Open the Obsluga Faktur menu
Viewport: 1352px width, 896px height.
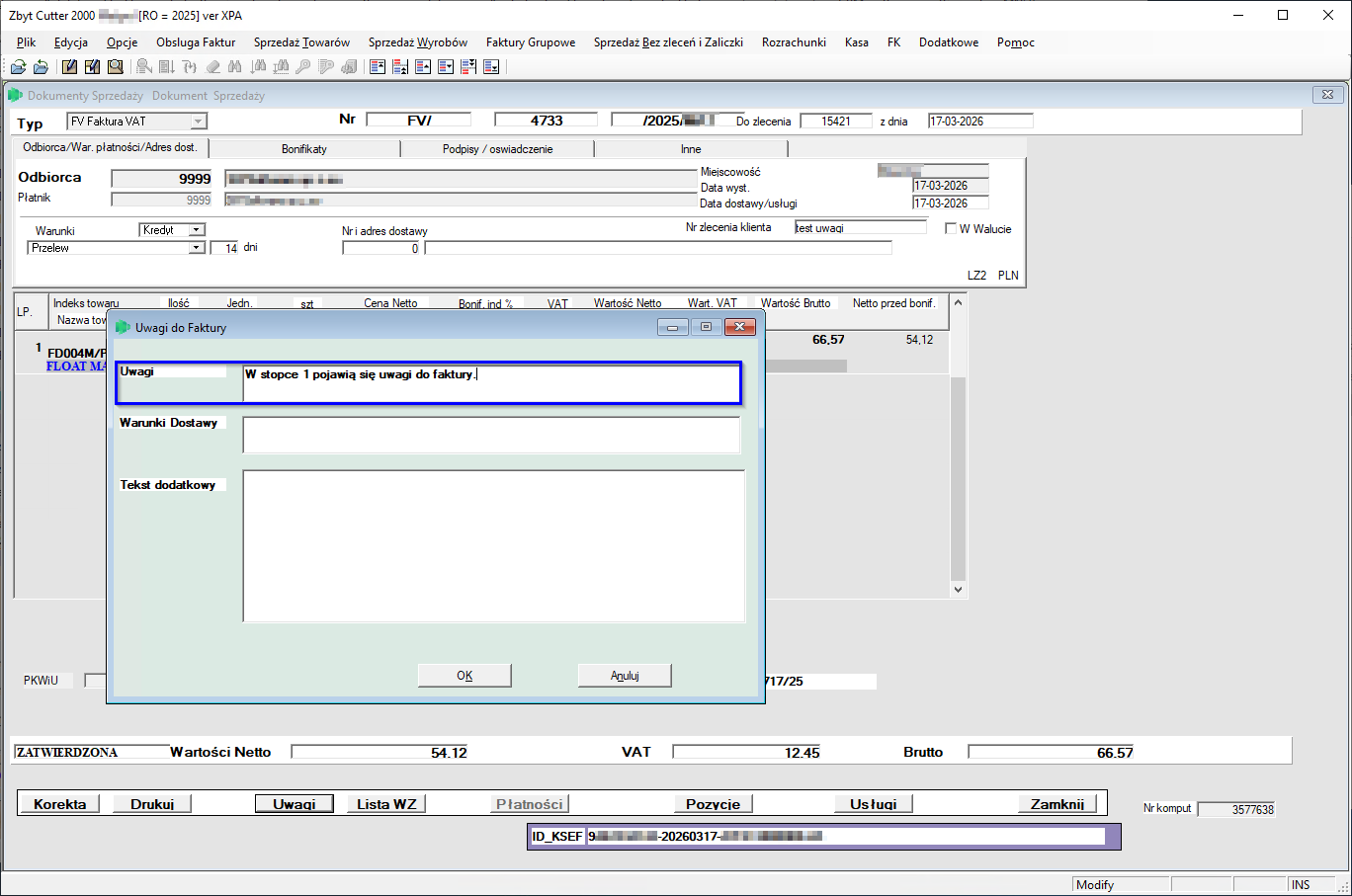point(196,42)
